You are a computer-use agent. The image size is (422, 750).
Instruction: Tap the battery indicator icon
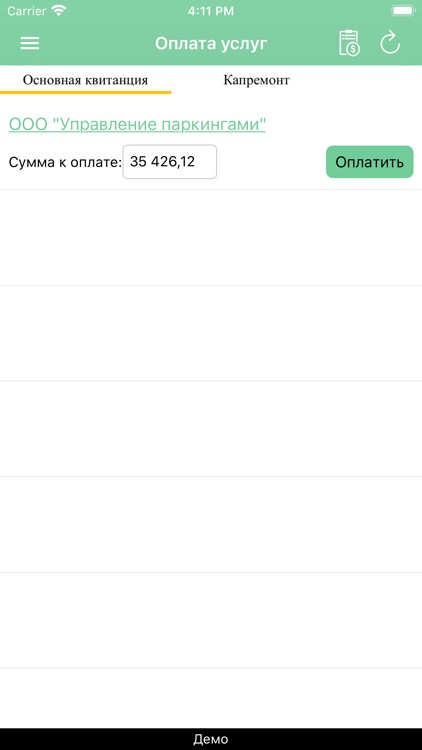pos(403,11)
